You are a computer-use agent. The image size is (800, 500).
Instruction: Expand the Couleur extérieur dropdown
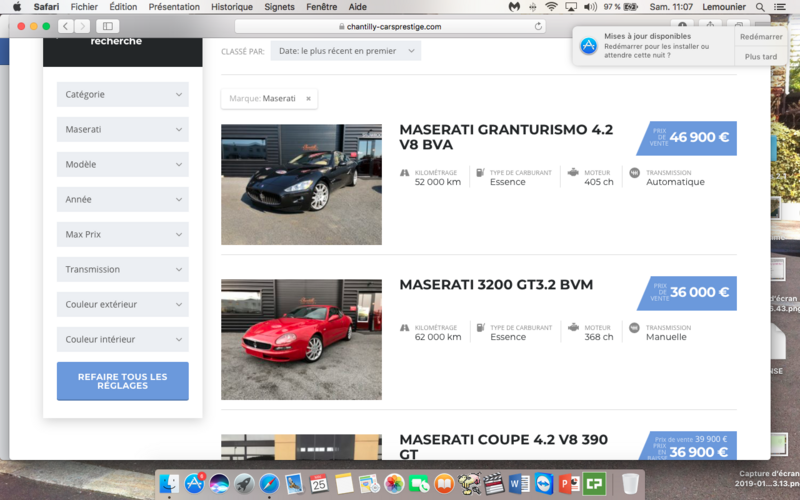(123, 304)
